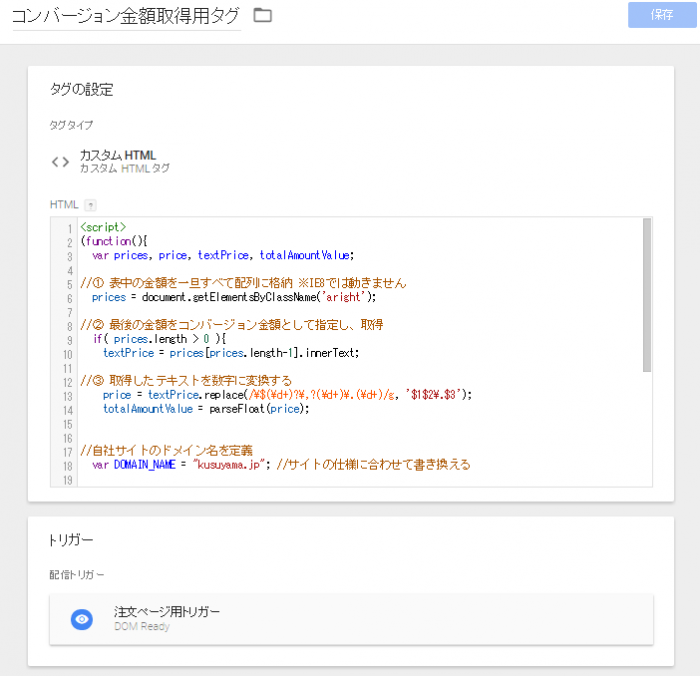Open the HTML field help question mark
Image resolution: width=700 pixels, height=676 pixels.
pos(90,204)
